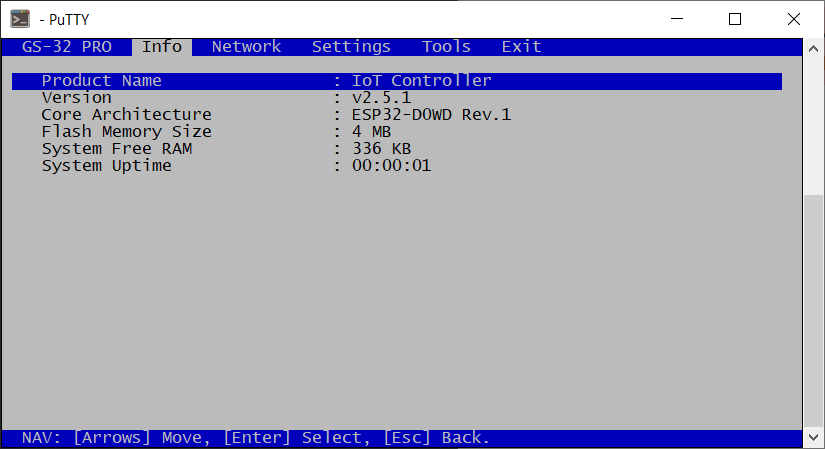Maximize the PuTTY window
This screenshot has height=449, width=825.
(735, 19)
